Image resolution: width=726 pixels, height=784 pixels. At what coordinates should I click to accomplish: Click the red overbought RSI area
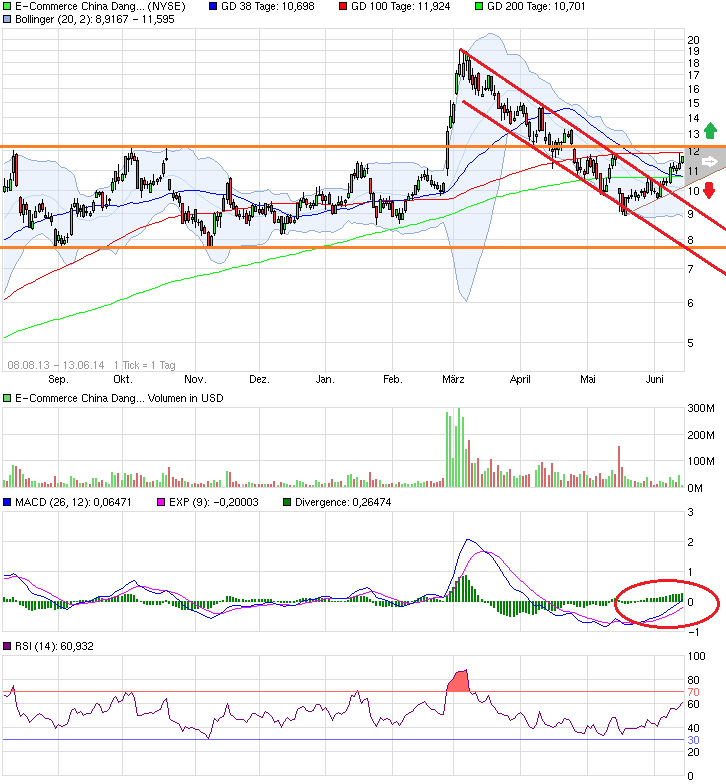[459, 681]
